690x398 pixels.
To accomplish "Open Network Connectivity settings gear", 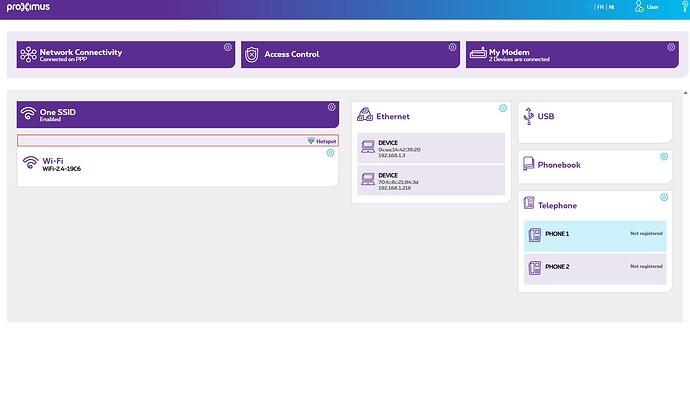I will click(x=228, y=47).
